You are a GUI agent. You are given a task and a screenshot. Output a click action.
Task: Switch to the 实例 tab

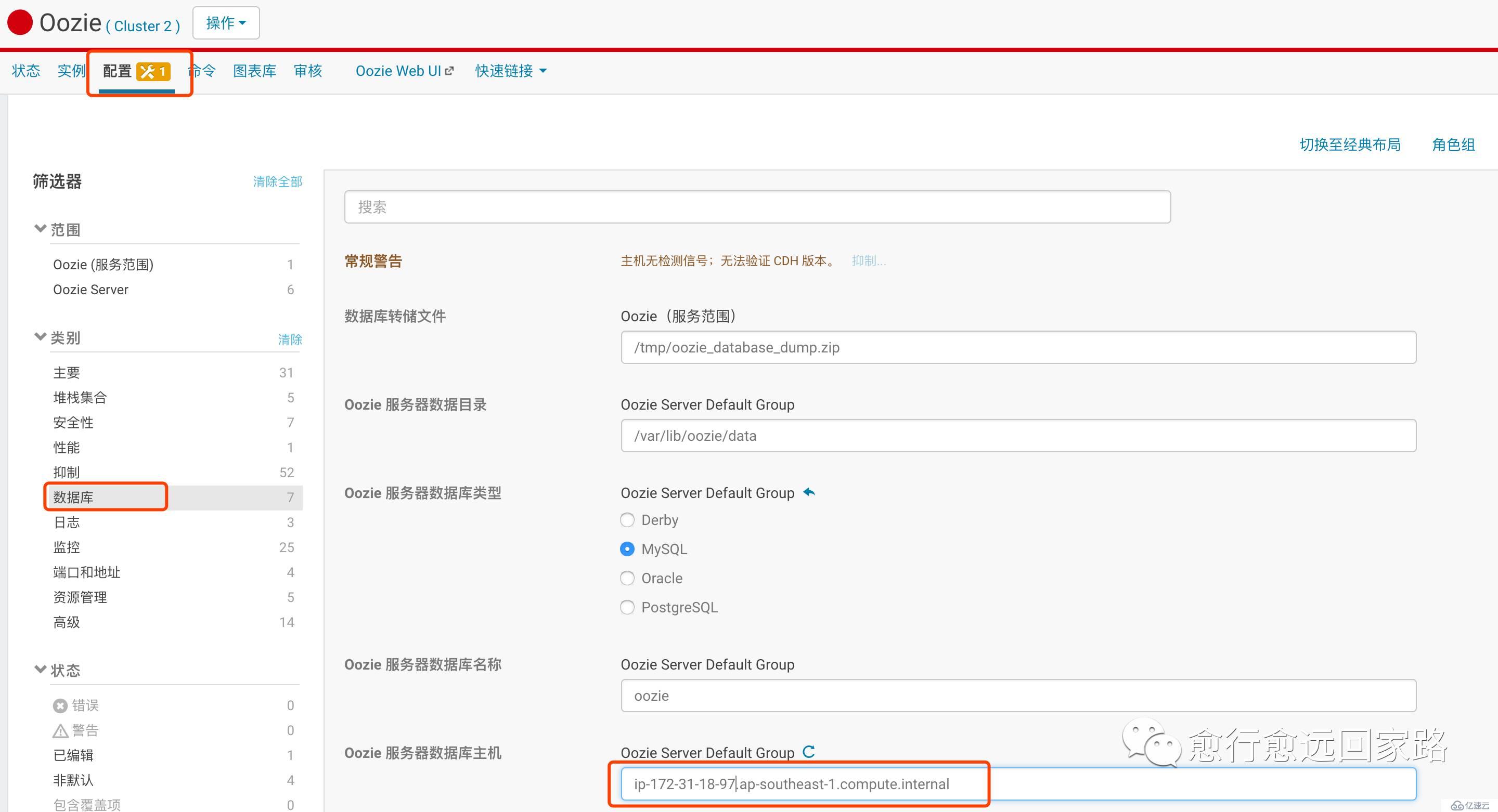click(x=72, y=71)
